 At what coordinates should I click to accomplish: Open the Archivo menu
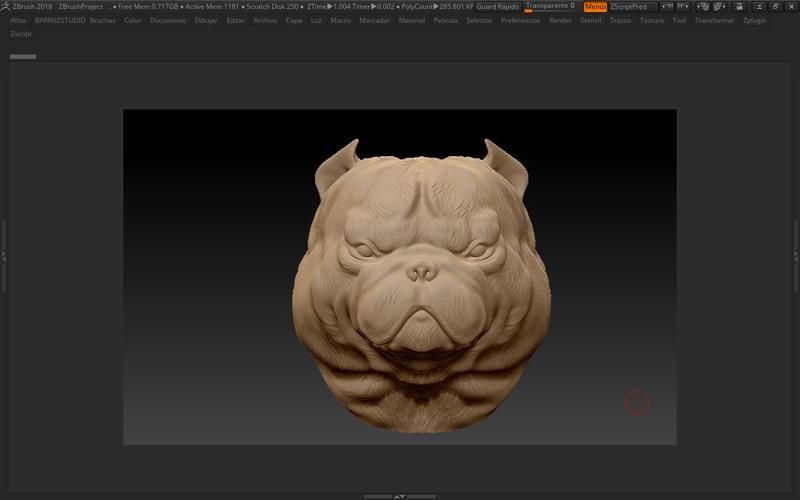pyautogui.click(x=265, y=20)
